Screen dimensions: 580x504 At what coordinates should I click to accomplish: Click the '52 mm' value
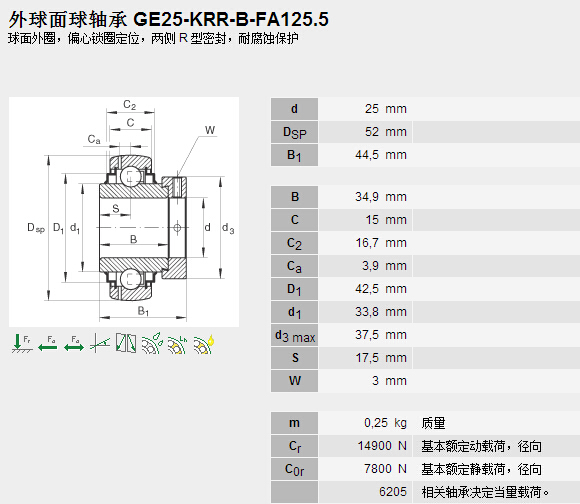(385, 132)
